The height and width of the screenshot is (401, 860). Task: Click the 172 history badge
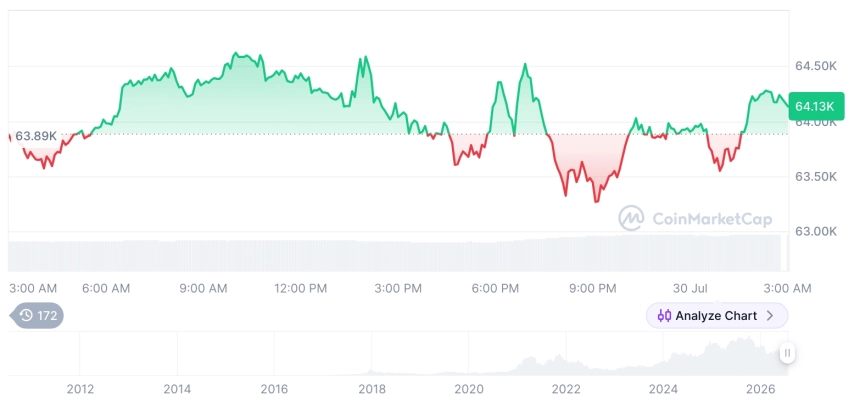pos(37,315)
